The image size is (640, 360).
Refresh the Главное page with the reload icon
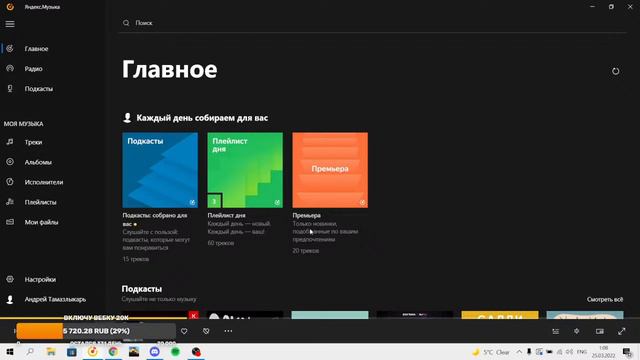click(x=616, y=71)
